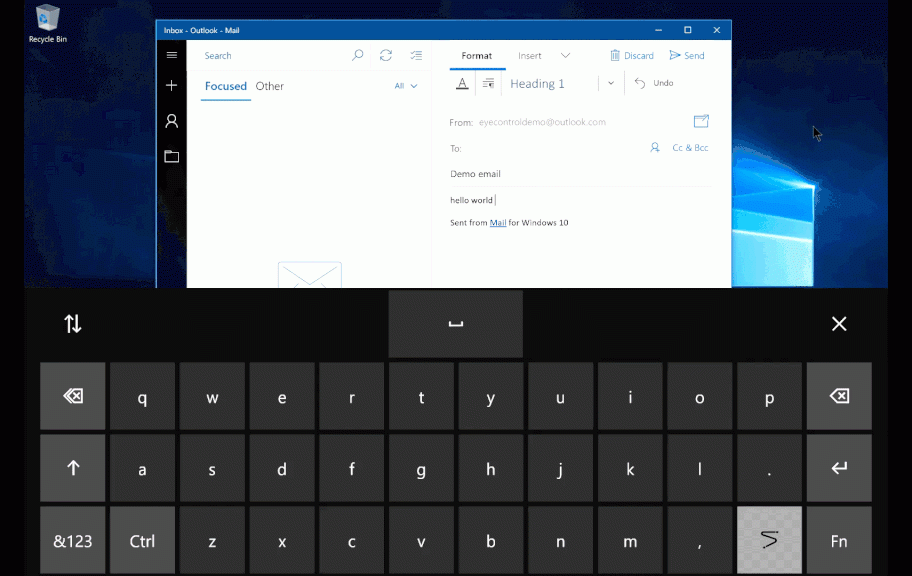Click the font formatting underlined A icon
This screenshot has width=912, height=576.
(x=462, y=84)
